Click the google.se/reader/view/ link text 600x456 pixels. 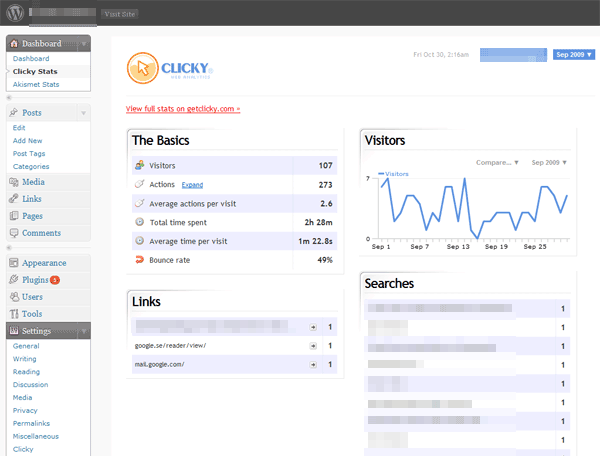click(x=170, y=346)
